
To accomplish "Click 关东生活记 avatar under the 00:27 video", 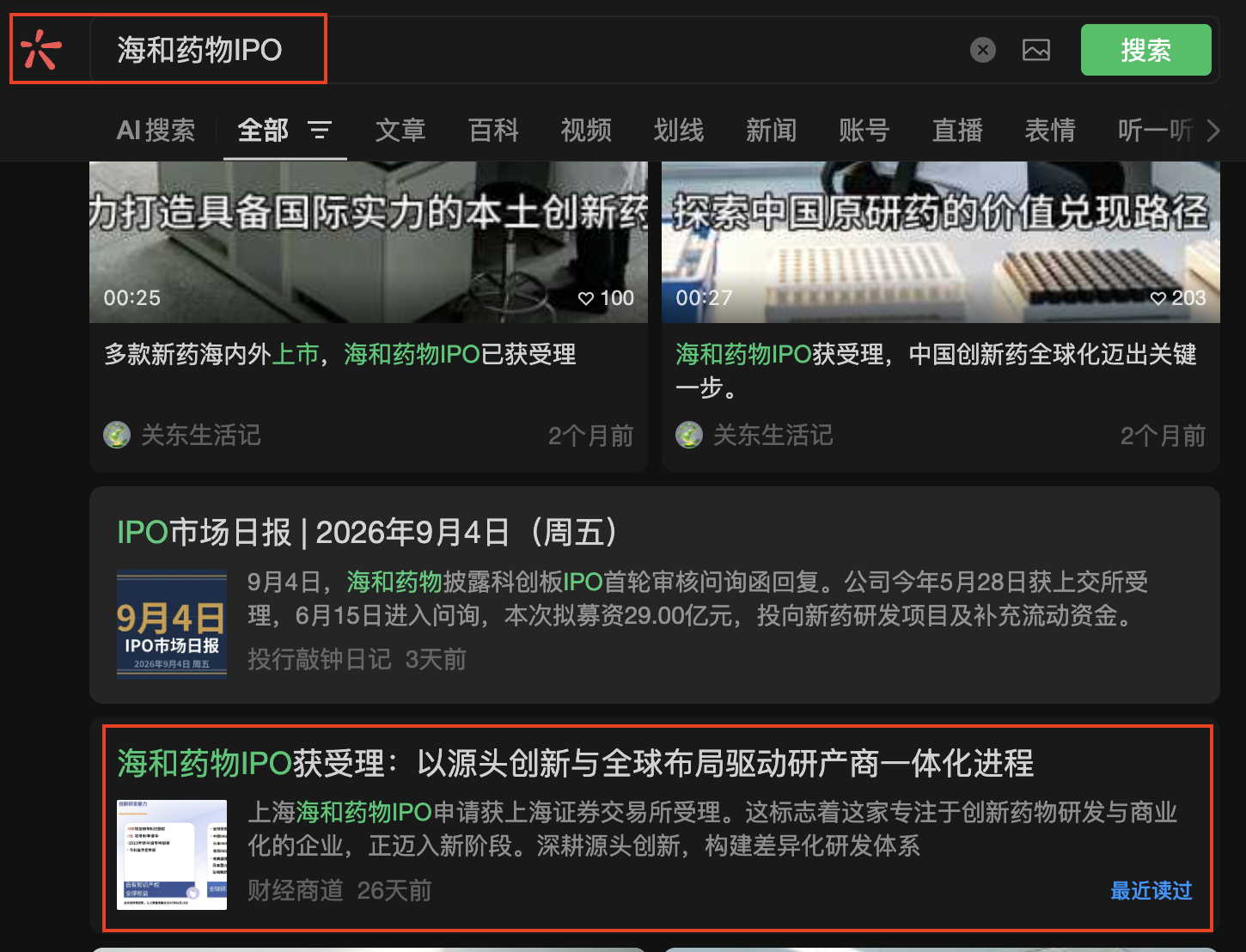I will click(689, 435).
